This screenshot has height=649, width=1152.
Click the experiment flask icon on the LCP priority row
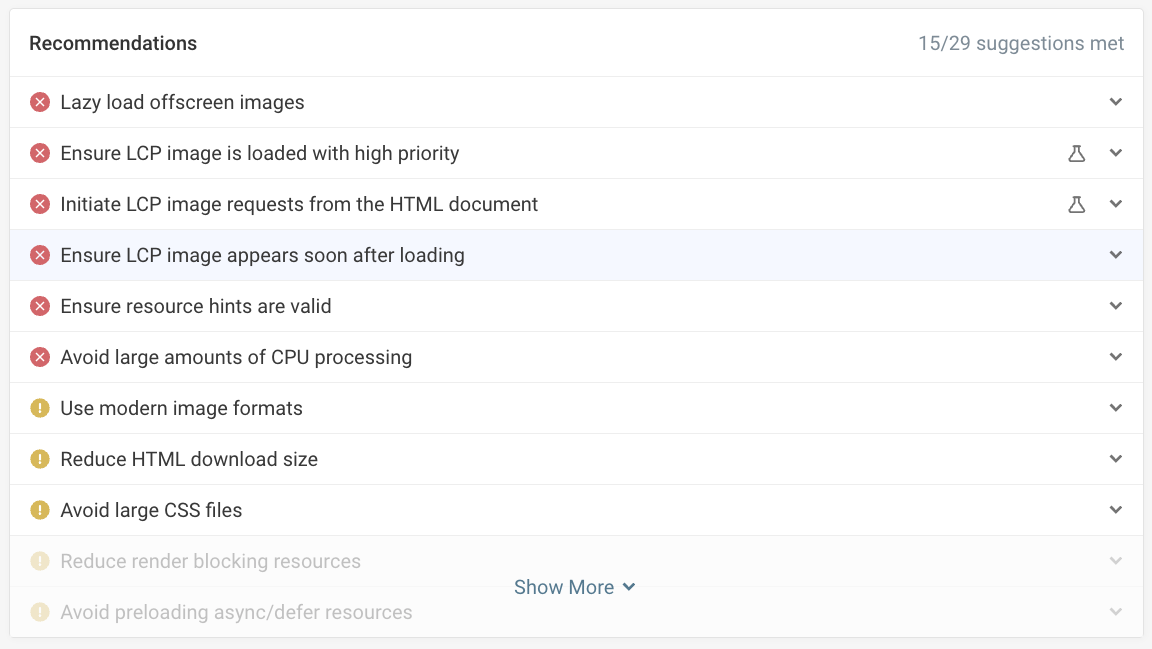point(1077,153)
